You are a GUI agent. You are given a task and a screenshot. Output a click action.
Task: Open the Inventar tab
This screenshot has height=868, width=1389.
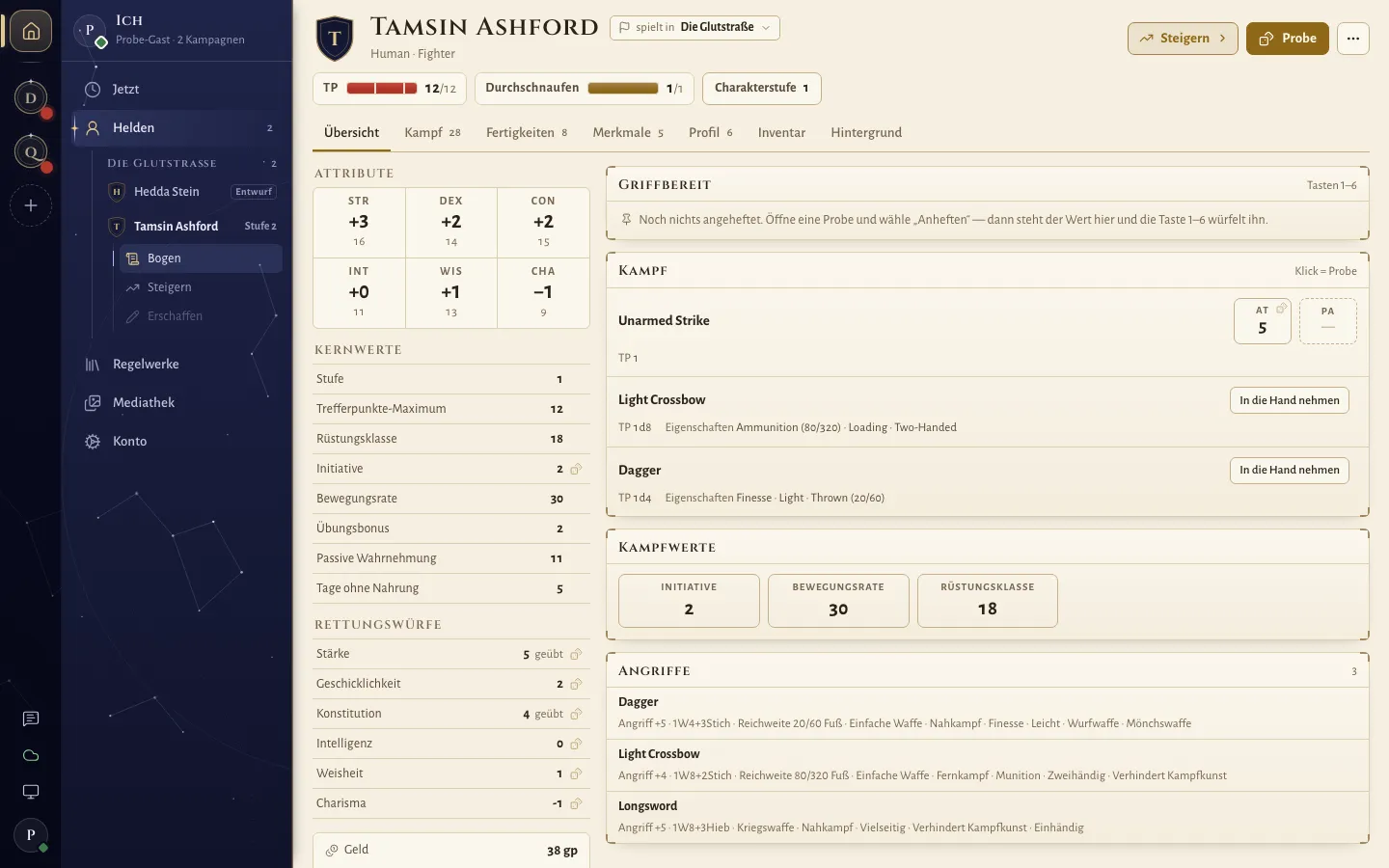tap(781, 133)
